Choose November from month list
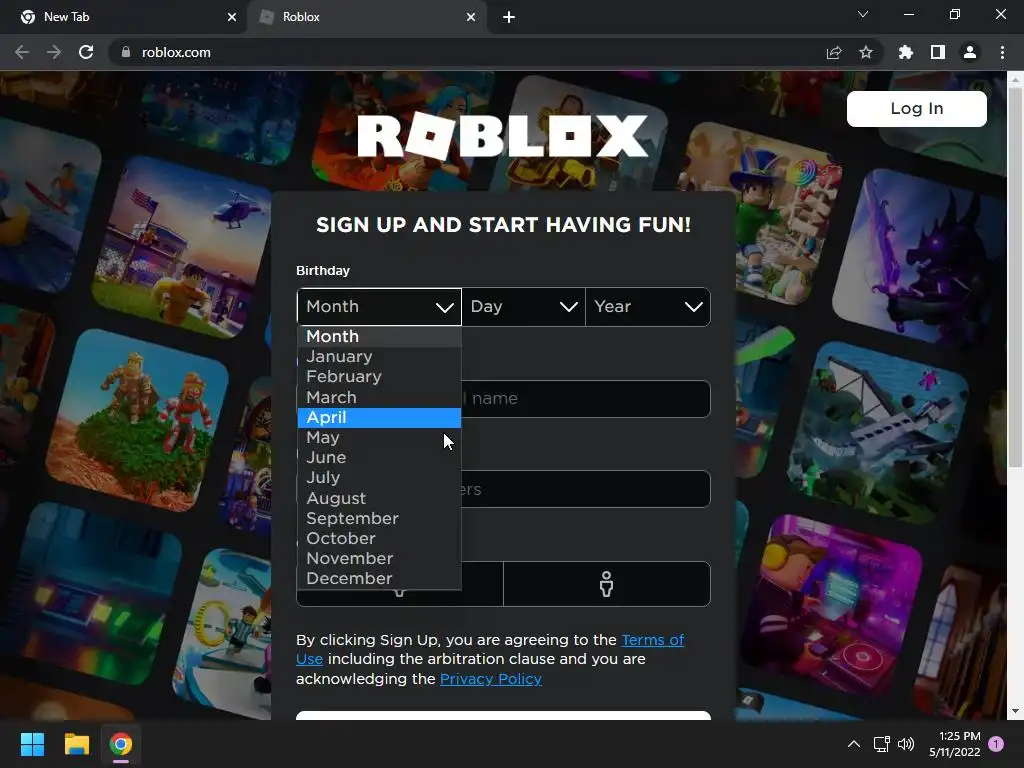This screenshot has width=1024, height=768. [379, 559]
